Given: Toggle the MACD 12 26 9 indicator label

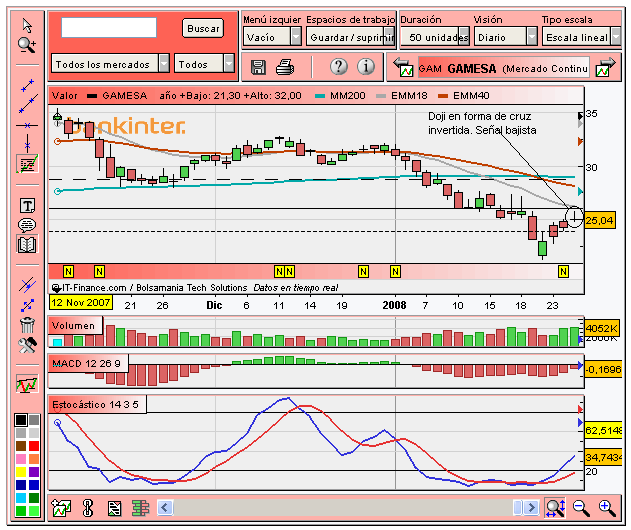Looking at the screenshot, I should click(89, 363).
